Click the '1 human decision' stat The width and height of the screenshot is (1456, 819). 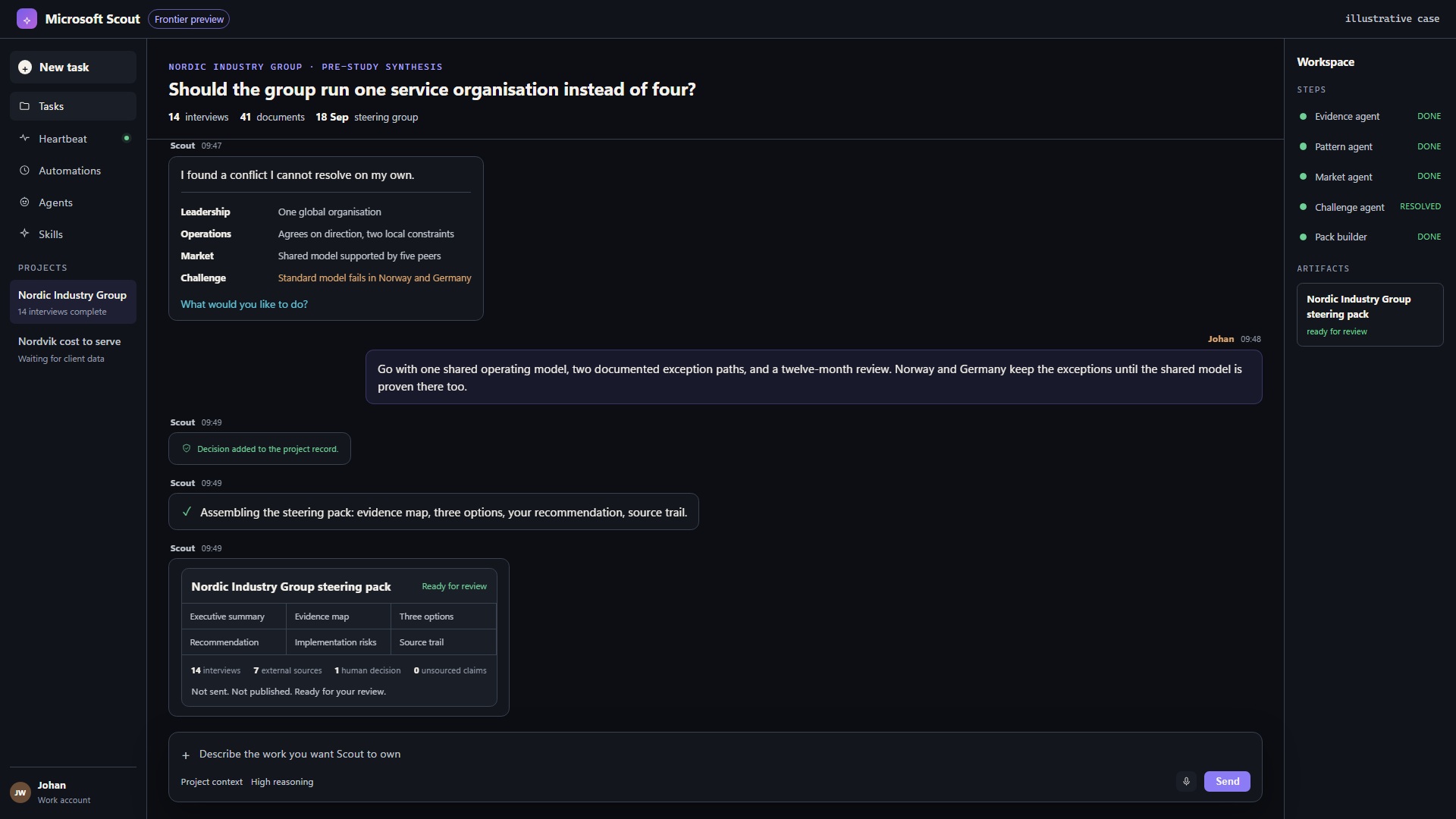(x=368, y=670)
